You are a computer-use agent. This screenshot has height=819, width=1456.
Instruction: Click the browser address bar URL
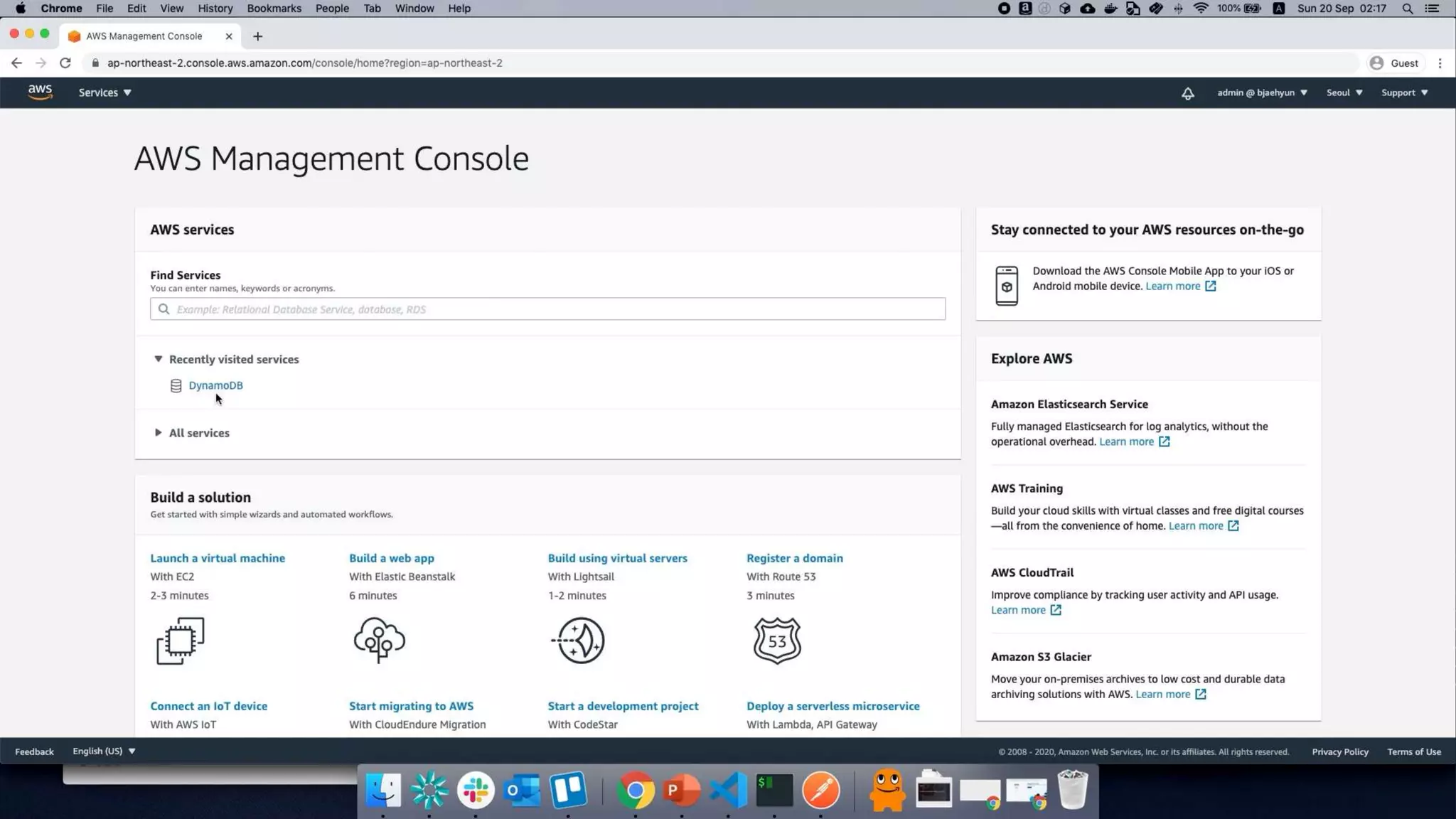(305, 63)
